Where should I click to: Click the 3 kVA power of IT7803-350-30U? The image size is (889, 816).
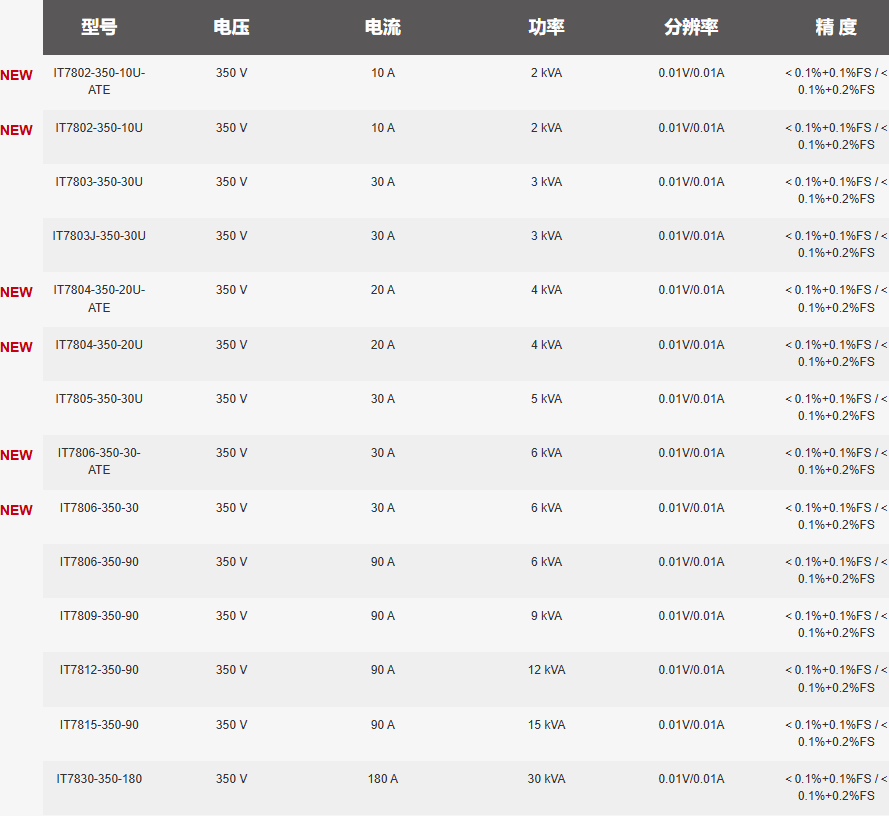point(547,181)
